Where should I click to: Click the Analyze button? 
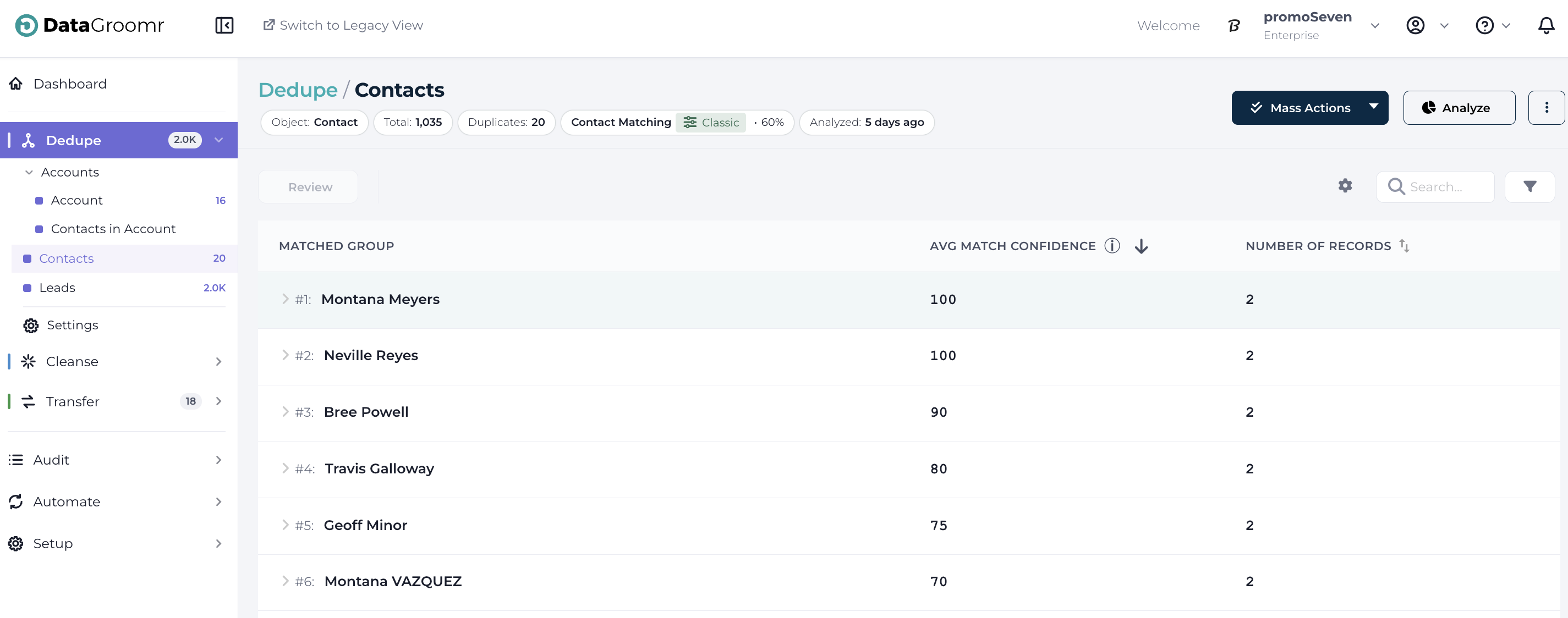click(x=1459, y=108)
